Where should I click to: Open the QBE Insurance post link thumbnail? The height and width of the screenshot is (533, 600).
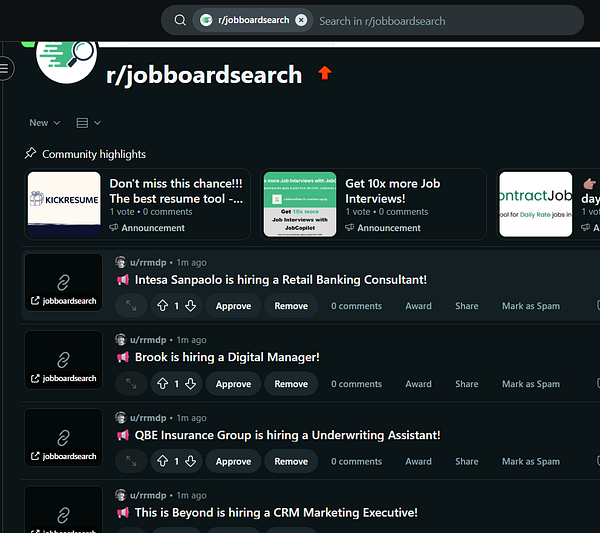[x=64, y=438]
